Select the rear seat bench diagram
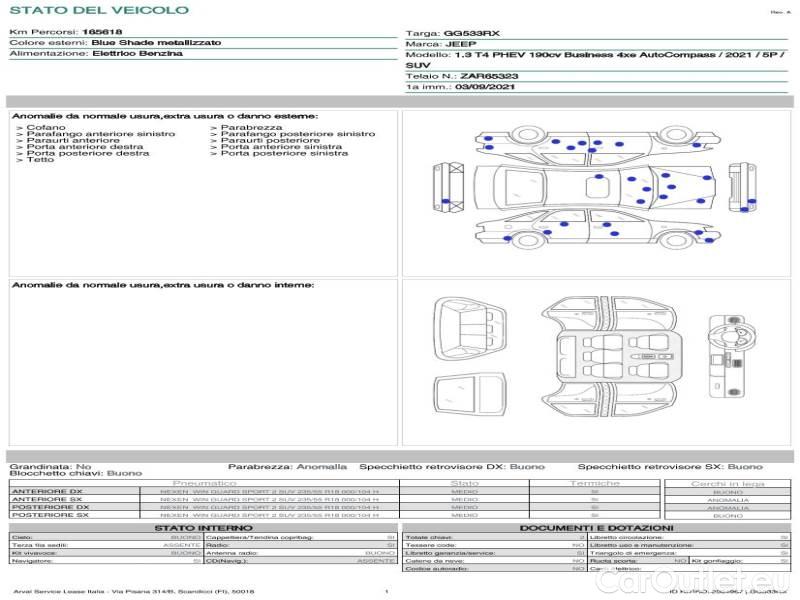The height and width of the screenshot is (600, 800). [466, 327]
